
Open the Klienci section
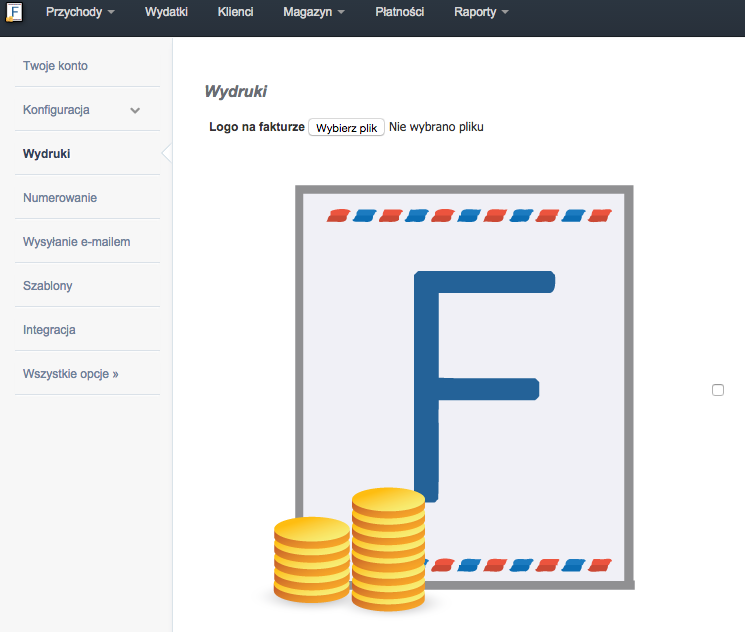[x=235, y=12]
